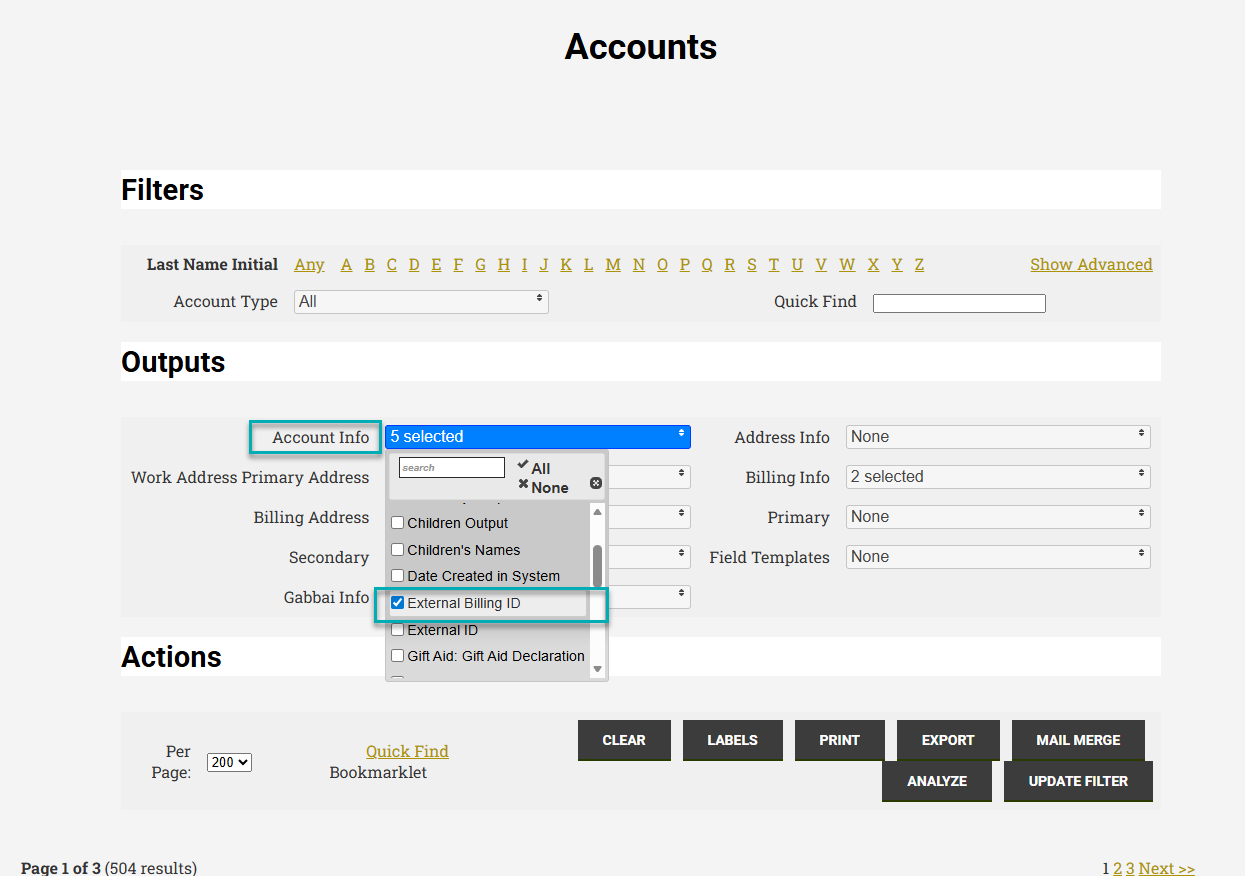Expand the Field Templates dropdown
Screen dimensions: 1245x876
(x=997, y=557)
